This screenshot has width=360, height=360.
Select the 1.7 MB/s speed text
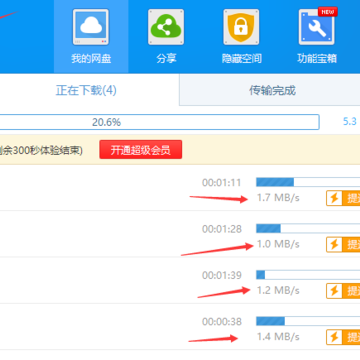(x=278, y=198)
